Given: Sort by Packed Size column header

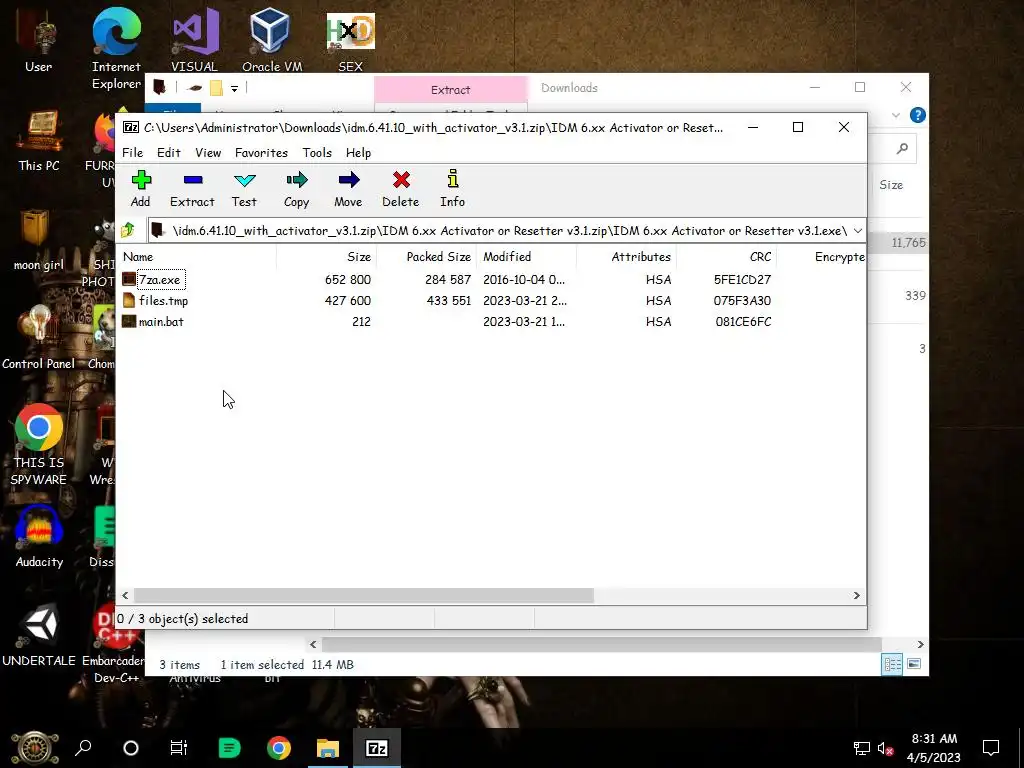Looking at the screenshot, I should click(x=426, y=257).
